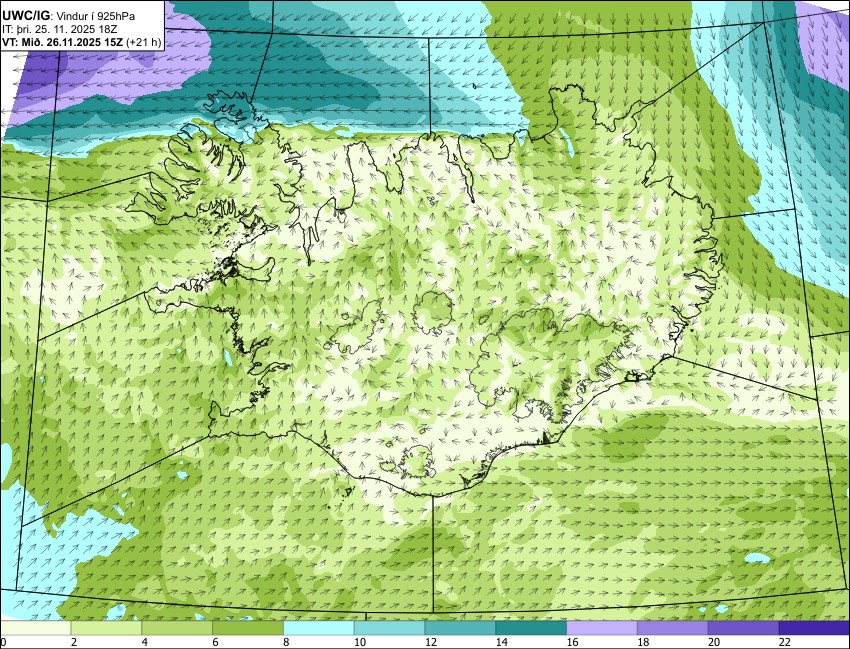Image resolution: width=850 pixels, height=649 pixels.
Task: Click the 8–10 m/s light cyan swatch
Action: tap(319, 628)
